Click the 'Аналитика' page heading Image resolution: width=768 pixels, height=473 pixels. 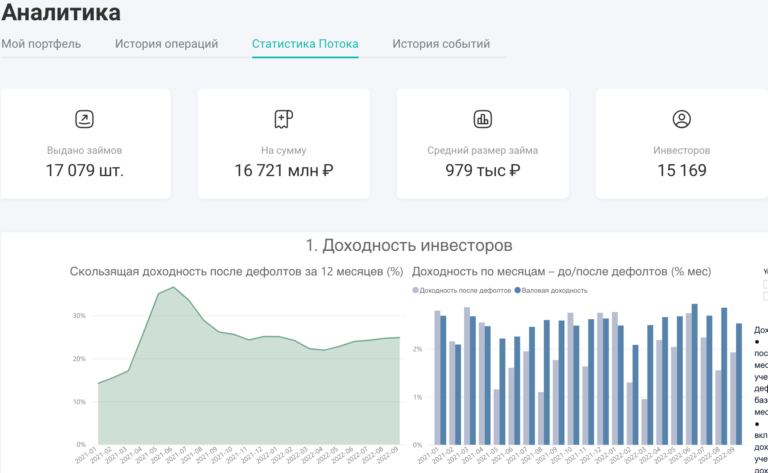click(x=60, y=13)
